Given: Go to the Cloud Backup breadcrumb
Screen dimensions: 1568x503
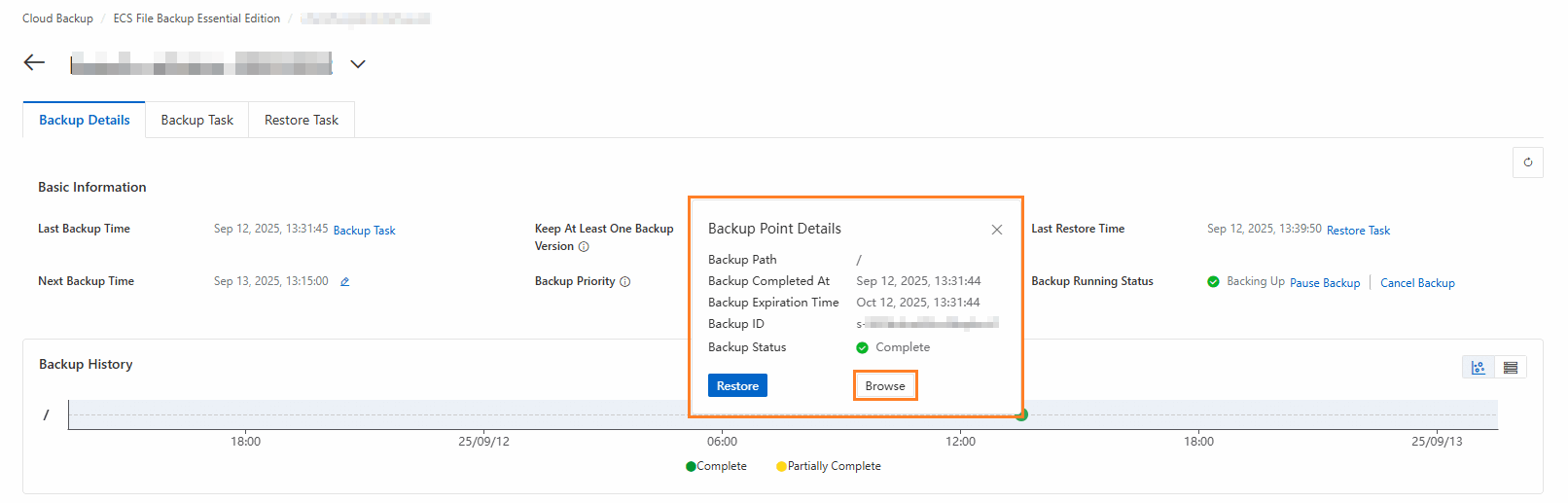Looking at the screenshot, I should (x=57, y=18).
